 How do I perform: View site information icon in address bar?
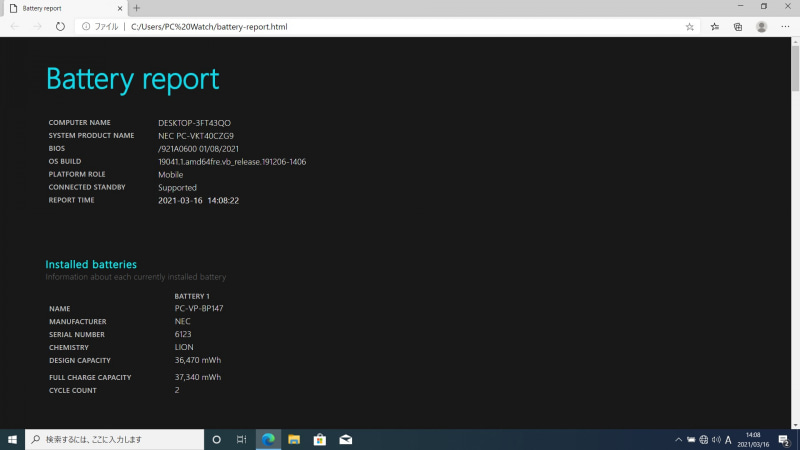click(x=86, y=27)
